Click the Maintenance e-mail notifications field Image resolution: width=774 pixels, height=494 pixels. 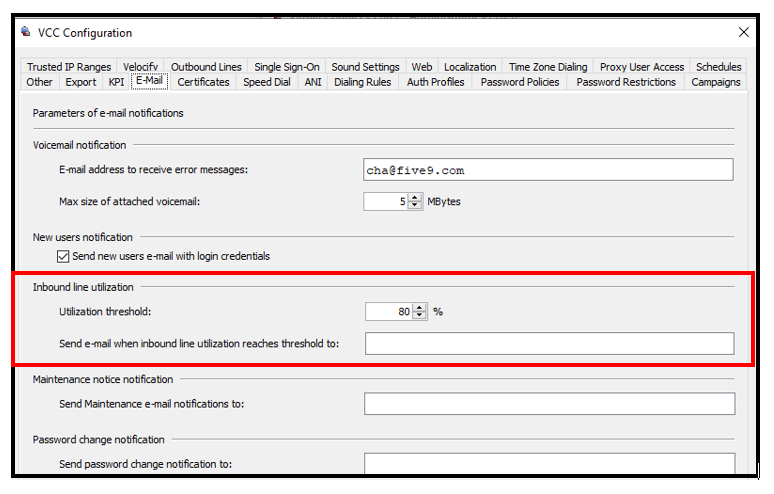click(549, 404)
